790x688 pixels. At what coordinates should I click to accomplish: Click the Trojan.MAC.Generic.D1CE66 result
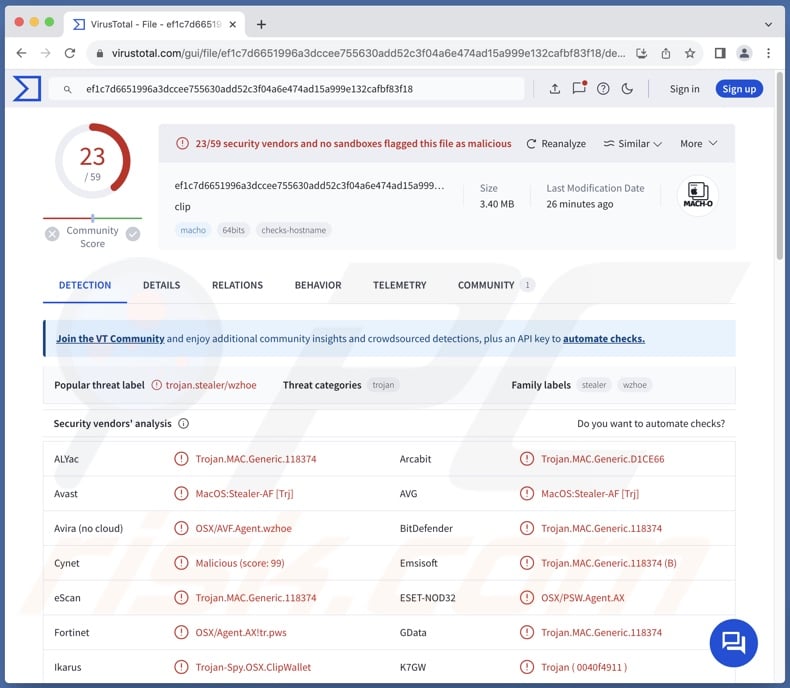pyautogui.click(x=603, y=459)
